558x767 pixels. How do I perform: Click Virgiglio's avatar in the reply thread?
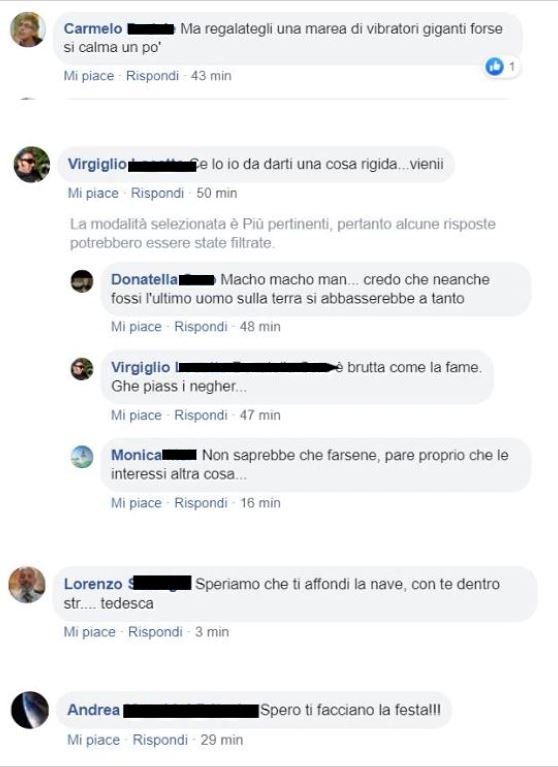[82, 369]
